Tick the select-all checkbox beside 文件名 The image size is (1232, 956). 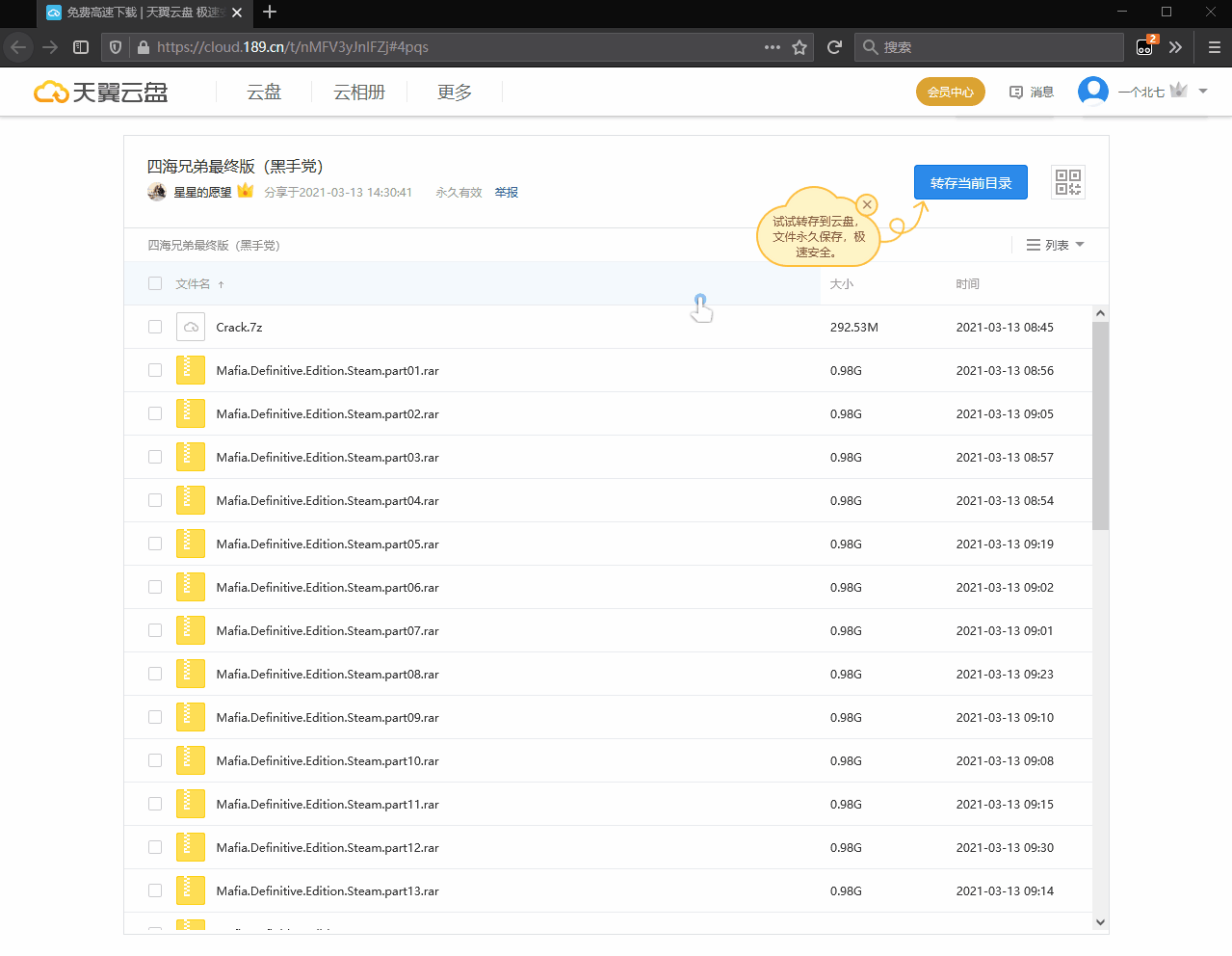tap(155, 283)
